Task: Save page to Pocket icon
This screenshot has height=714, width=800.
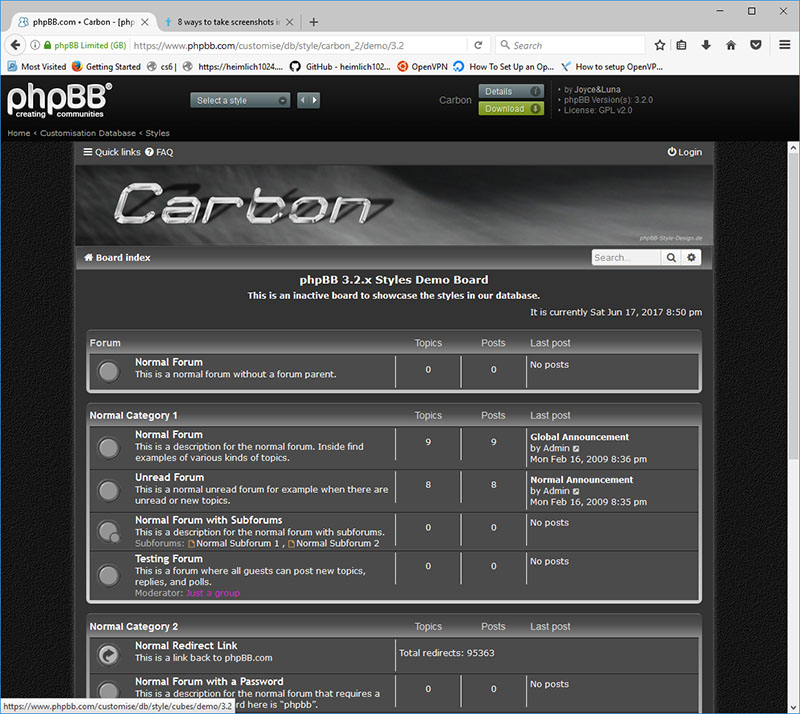Action: pos(756,45)
